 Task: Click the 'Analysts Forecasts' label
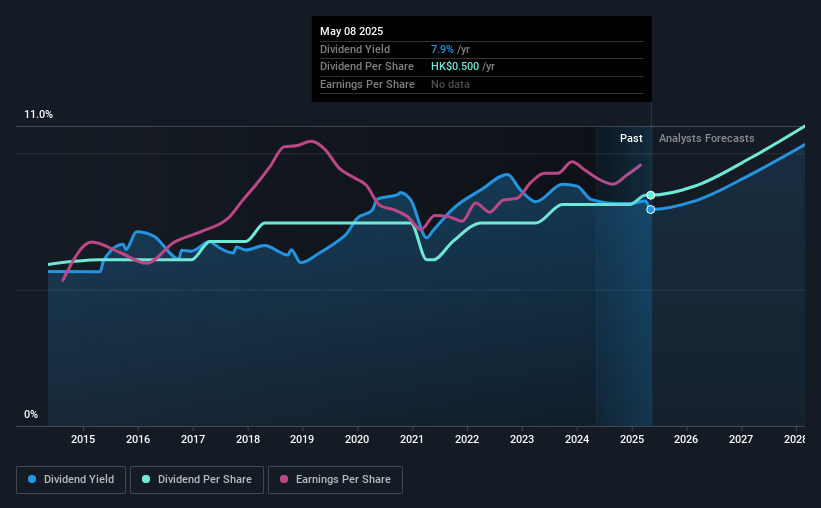coord(706,138)
